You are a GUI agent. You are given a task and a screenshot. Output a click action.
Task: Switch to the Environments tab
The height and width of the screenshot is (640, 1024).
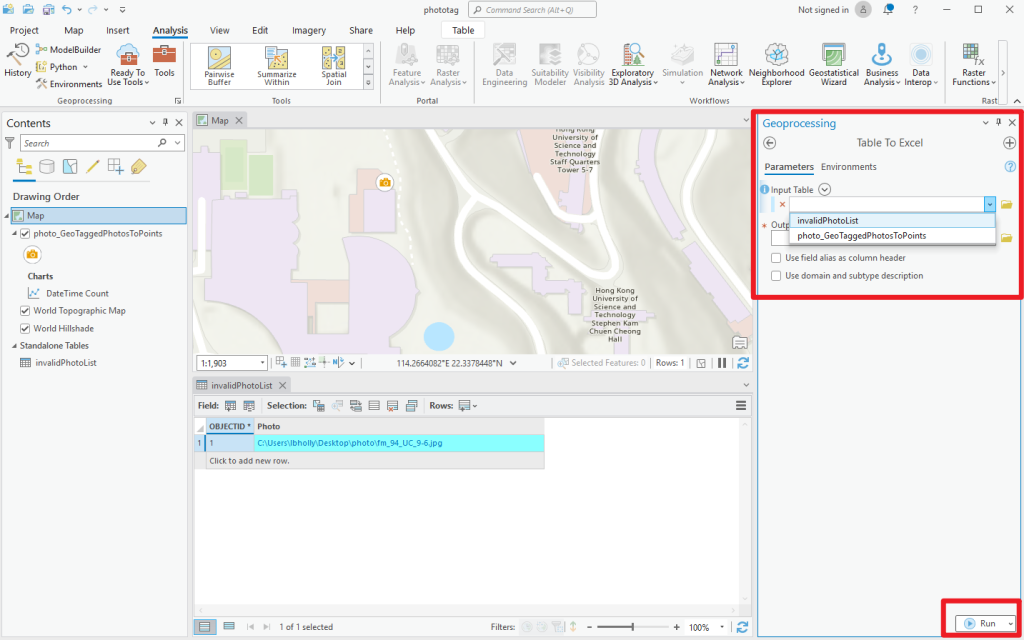848,167
